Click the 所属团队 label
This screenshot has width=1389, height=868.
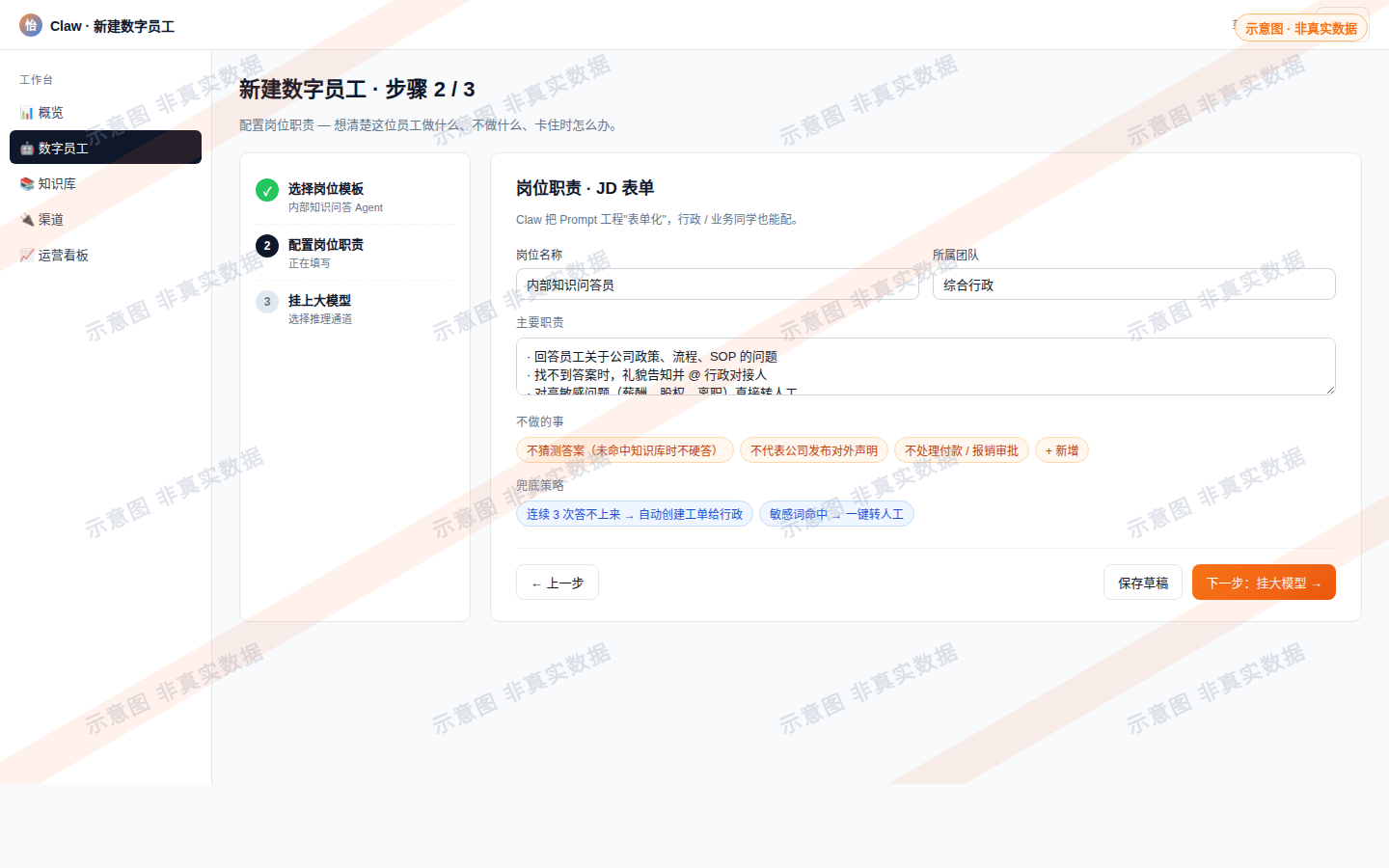tap(956, 255)
